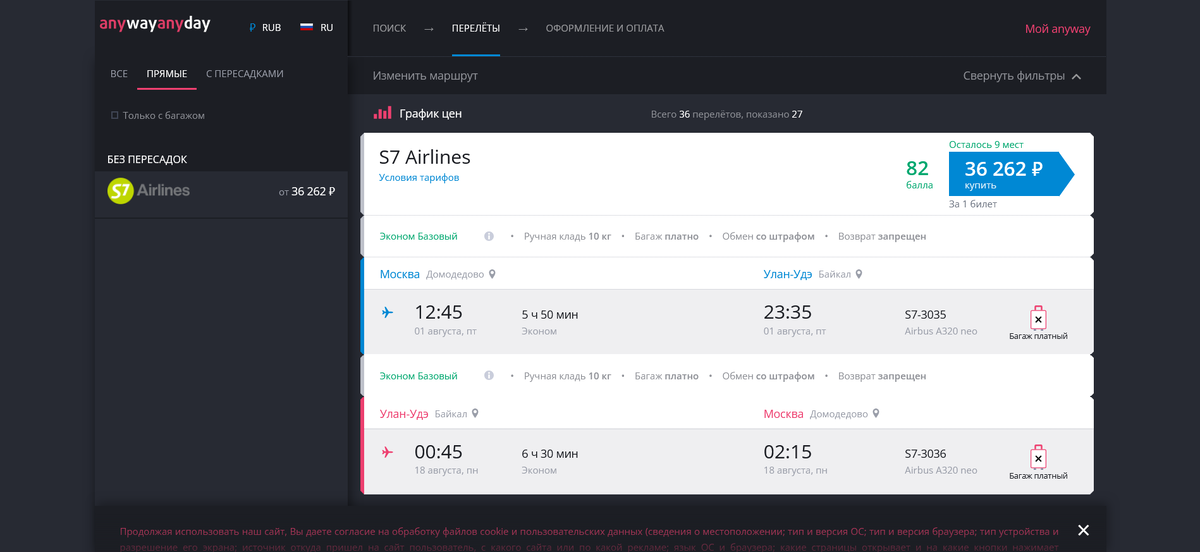Viewport: 1200px width, 552px height.
Task: Click the first Эконом Базовый fare label
Action: coord(418,237)
